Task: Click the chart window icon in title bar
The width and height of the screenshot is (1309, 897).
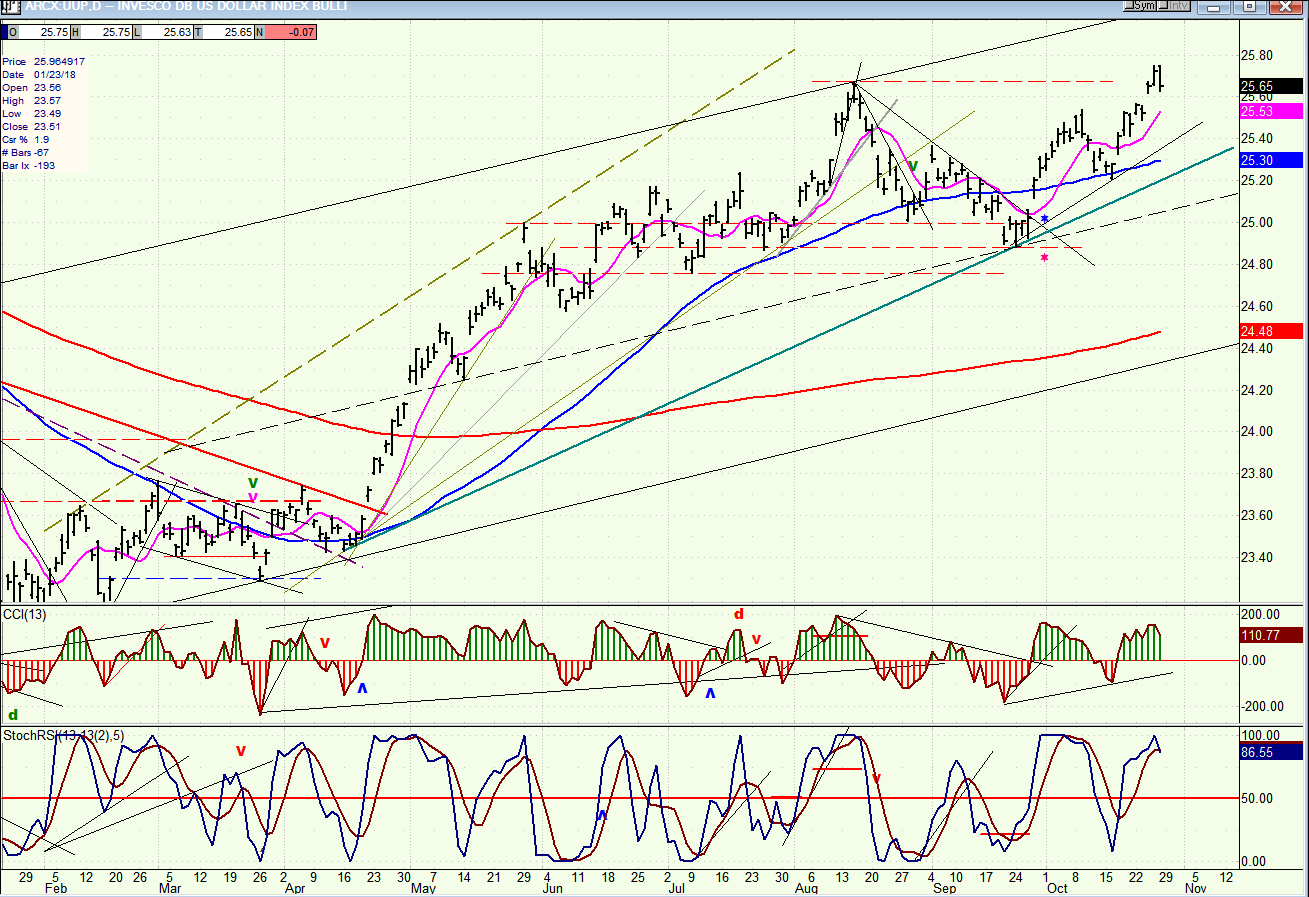Action: tap(11, 6)
